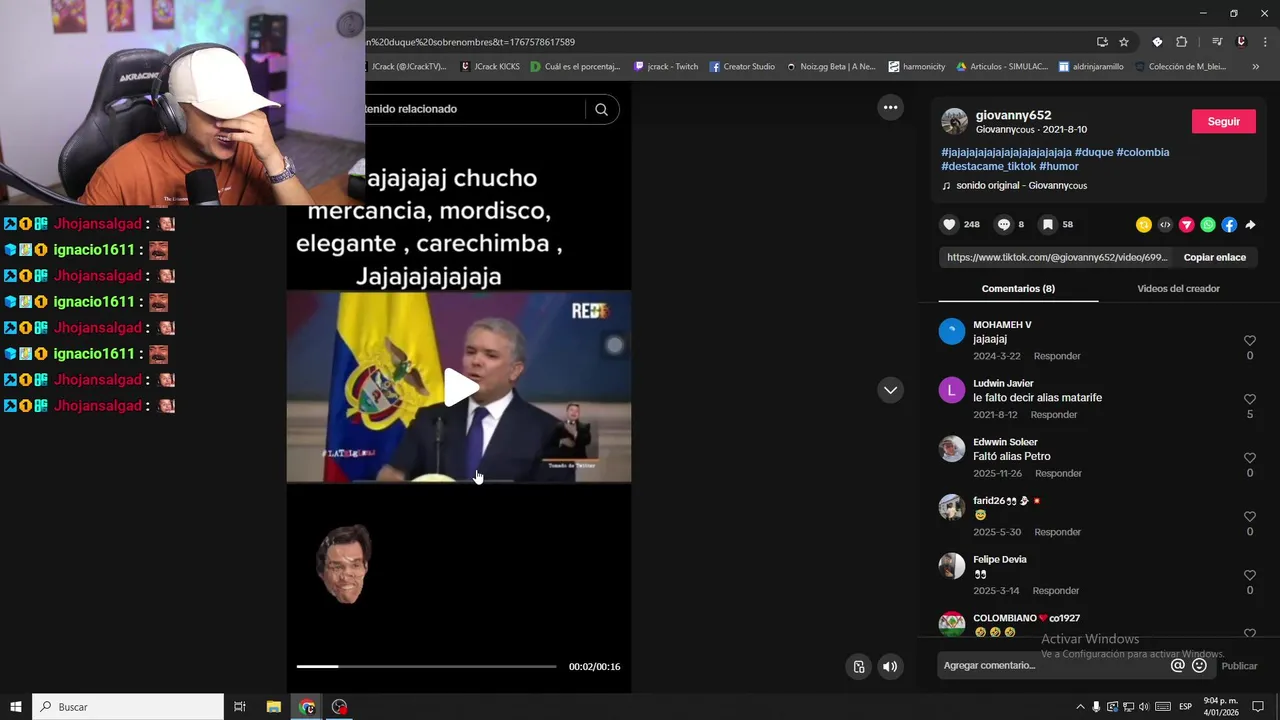Open the Chrome profile avatar

point(1241,42)
